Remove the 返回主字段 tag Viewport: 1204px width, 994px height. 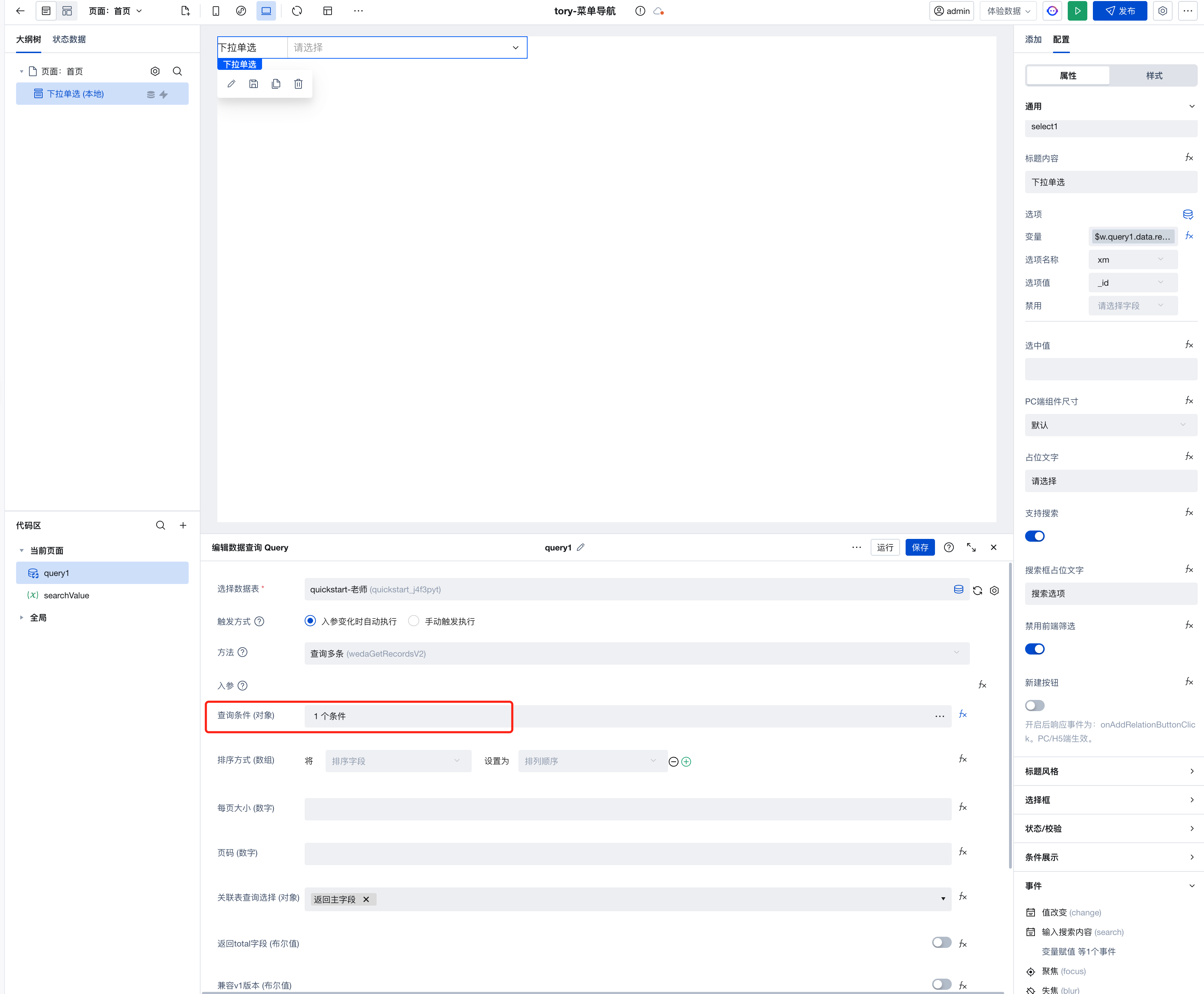[366, 899]
